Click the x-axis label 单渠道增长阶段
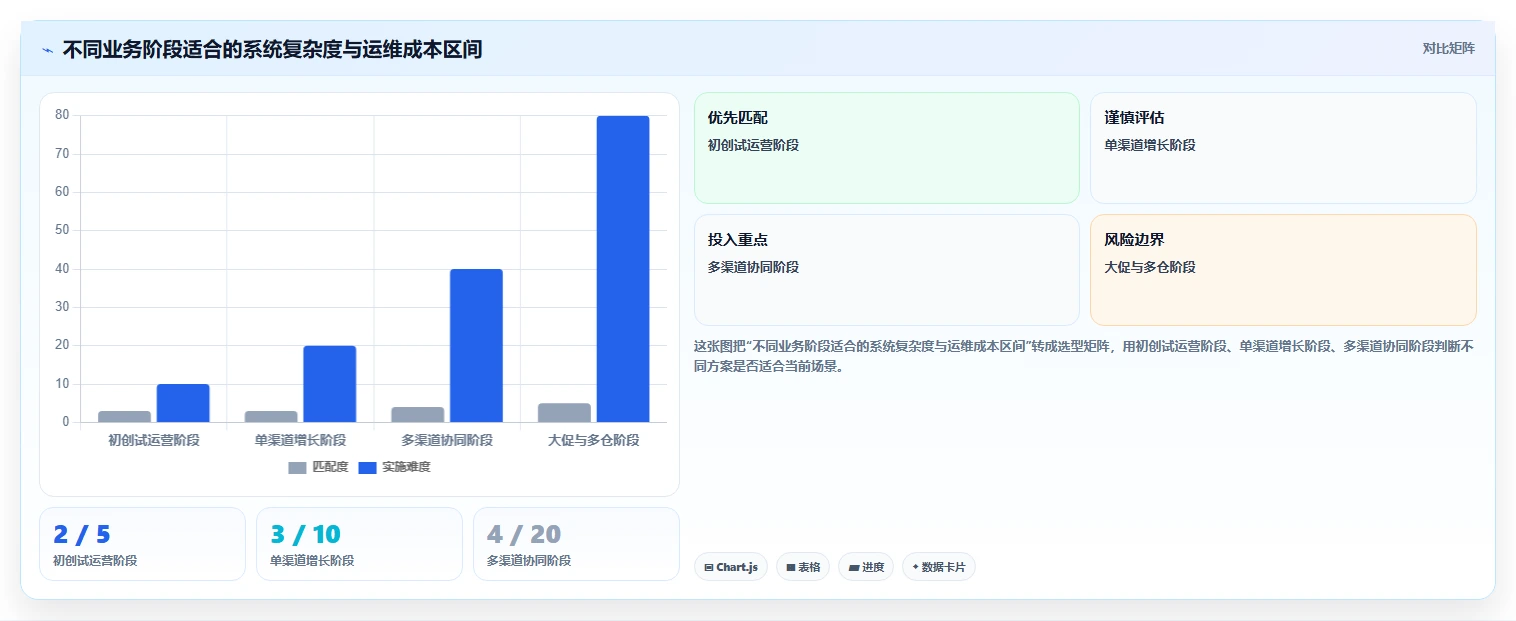The width and height of the screenshot is (1516, 621). tap(300, 440)
